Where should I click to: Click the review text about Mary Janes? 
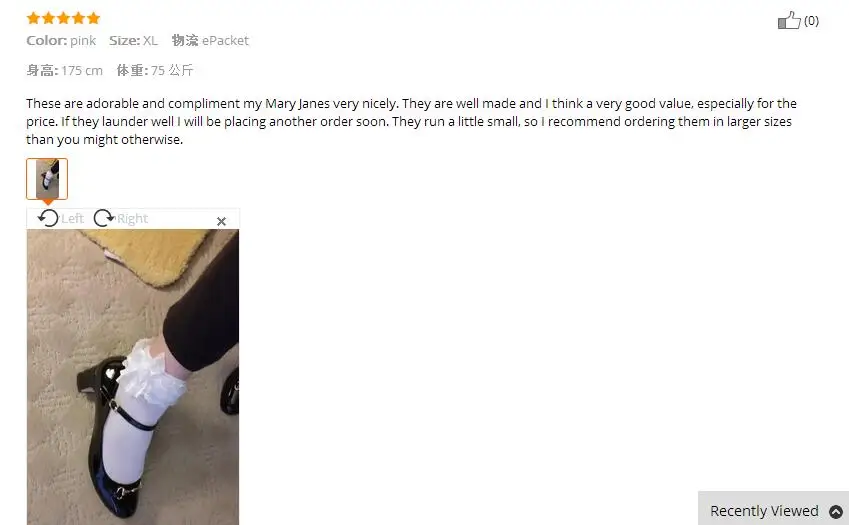pyautogui.click(x=412, y=121)
